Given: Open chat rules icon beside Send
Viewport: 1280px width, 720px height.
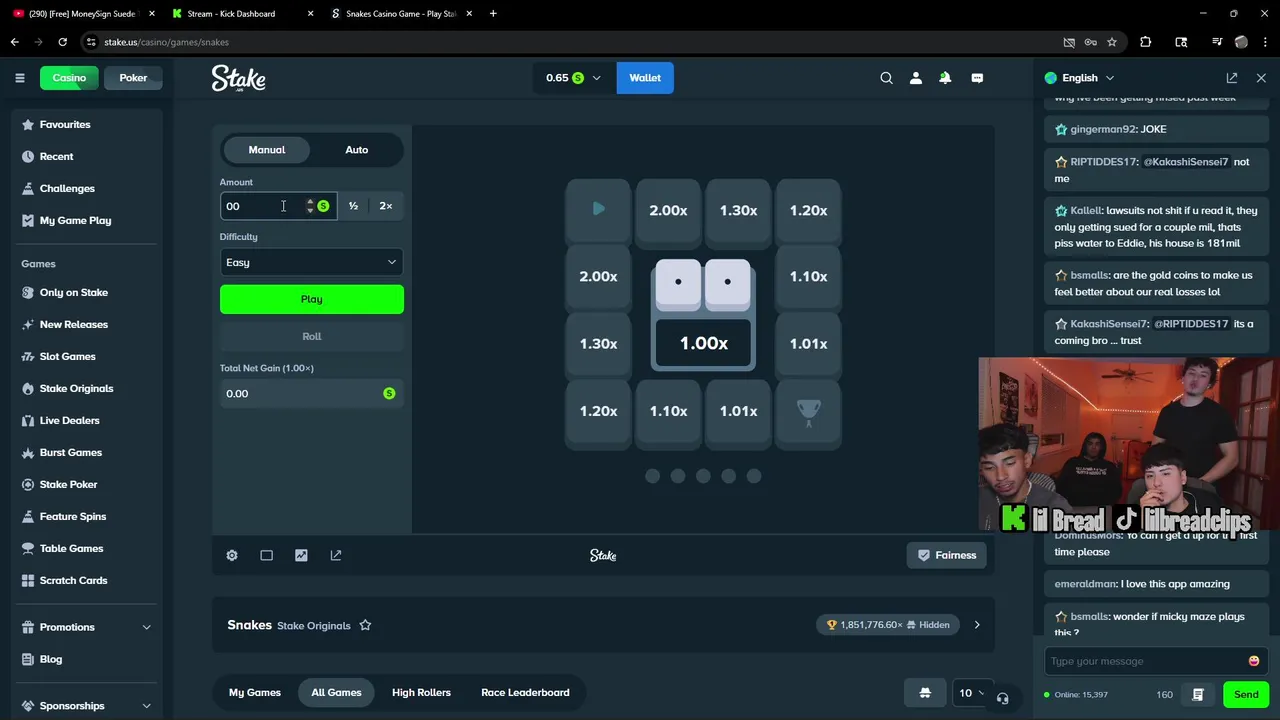Looking at the screenshot, I should coord(1198,694).
